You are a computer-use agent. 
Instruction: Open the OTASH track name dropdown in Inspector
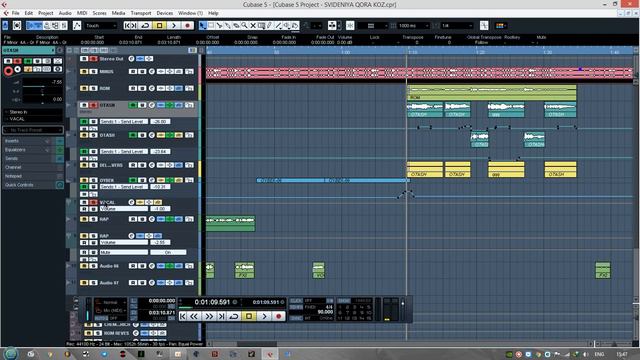[x=29, y=50]
